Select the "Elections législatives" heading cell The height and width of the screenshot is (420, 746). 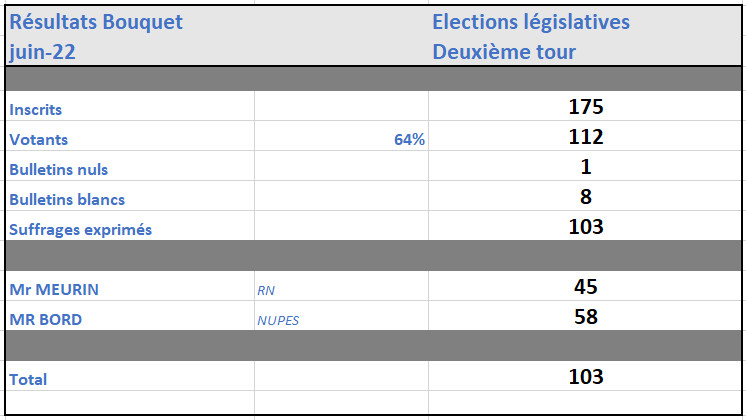(x=531, y=22)
